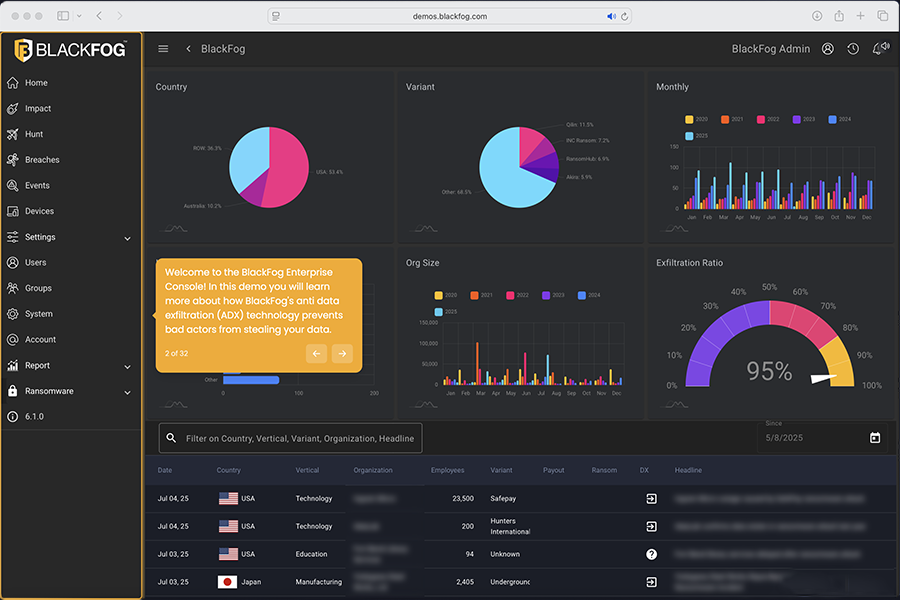The width and height of the screenshot is (900, 600).
Task: Open the history clock icon
Action: click(x=854, y=49)
